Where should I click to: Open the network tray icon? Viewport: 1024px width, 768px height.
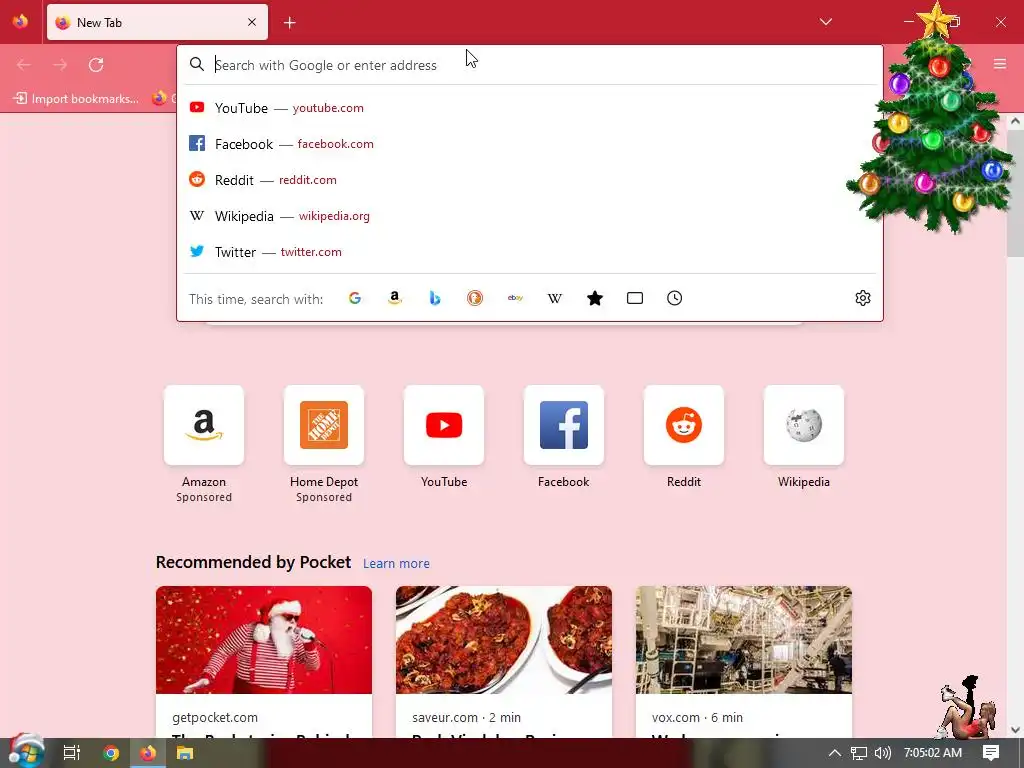pos(859,753)
